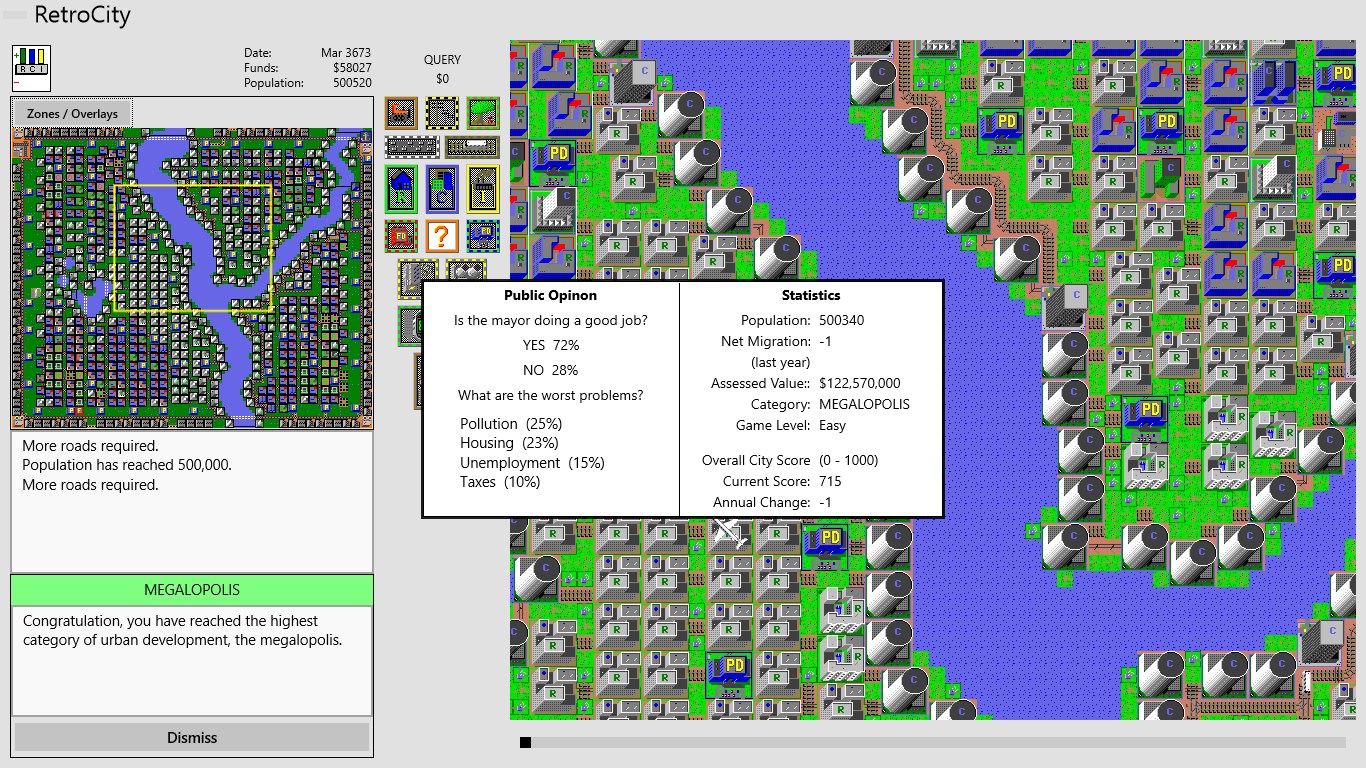Choose the Police Department tool
The height and width of the screenshot is (768, 1366).
coord(483,236)
